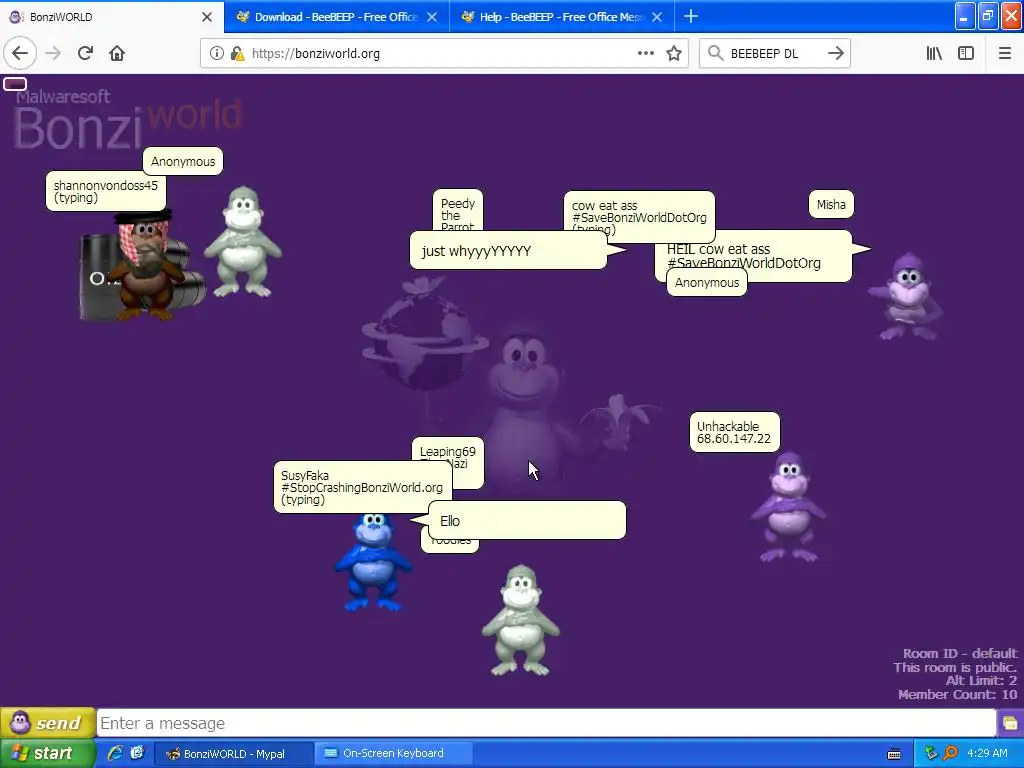Submit the BEEBEEP DL search arrow
1024x768 pixels.
pos(835,54)
